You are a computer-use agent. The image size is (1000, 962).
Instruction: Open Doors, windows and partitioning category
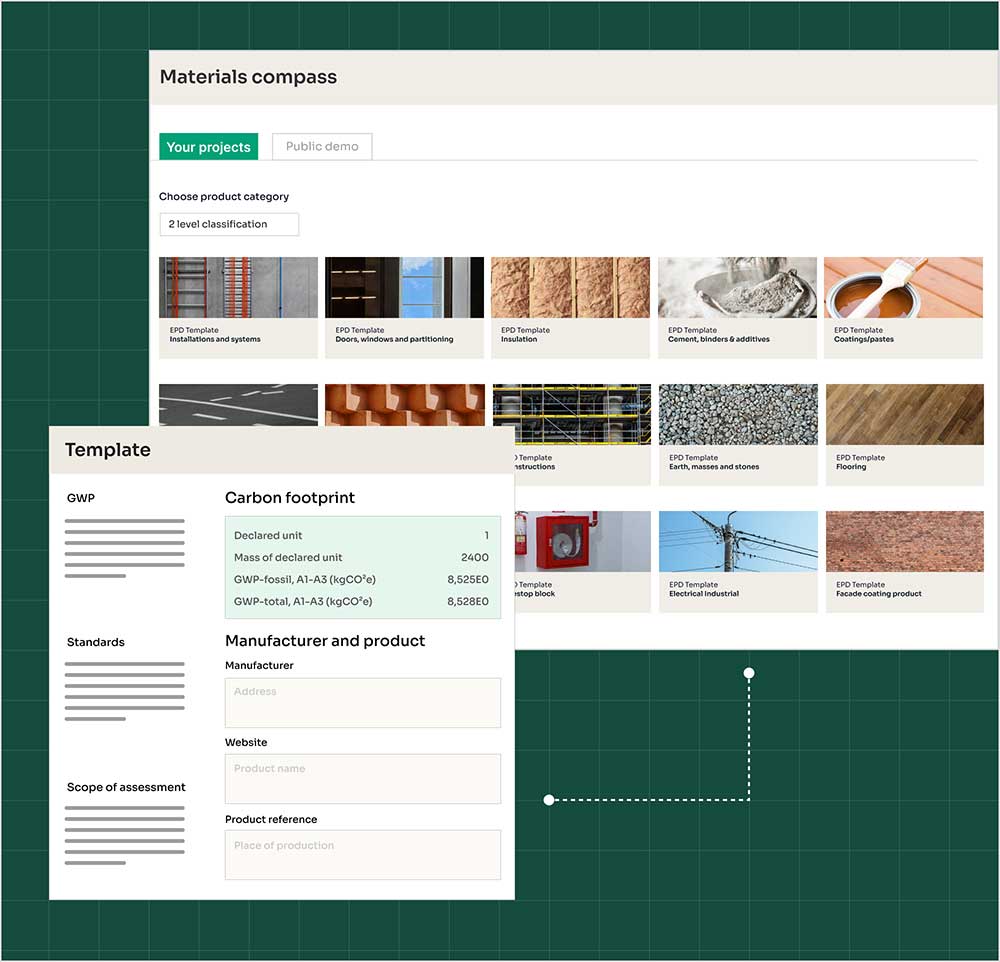(404, 307)
